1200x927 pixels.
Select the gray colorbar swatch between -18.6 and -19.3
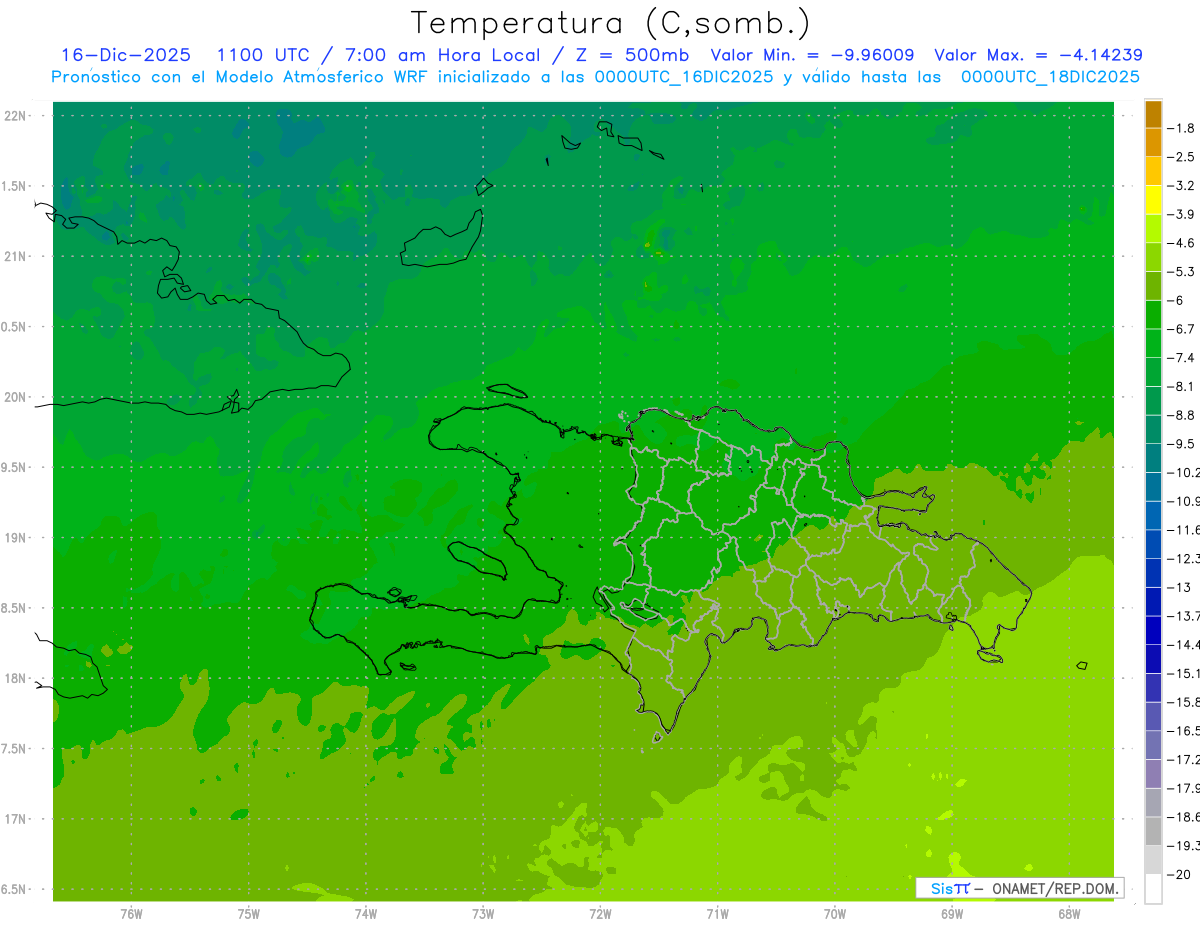1153,831
